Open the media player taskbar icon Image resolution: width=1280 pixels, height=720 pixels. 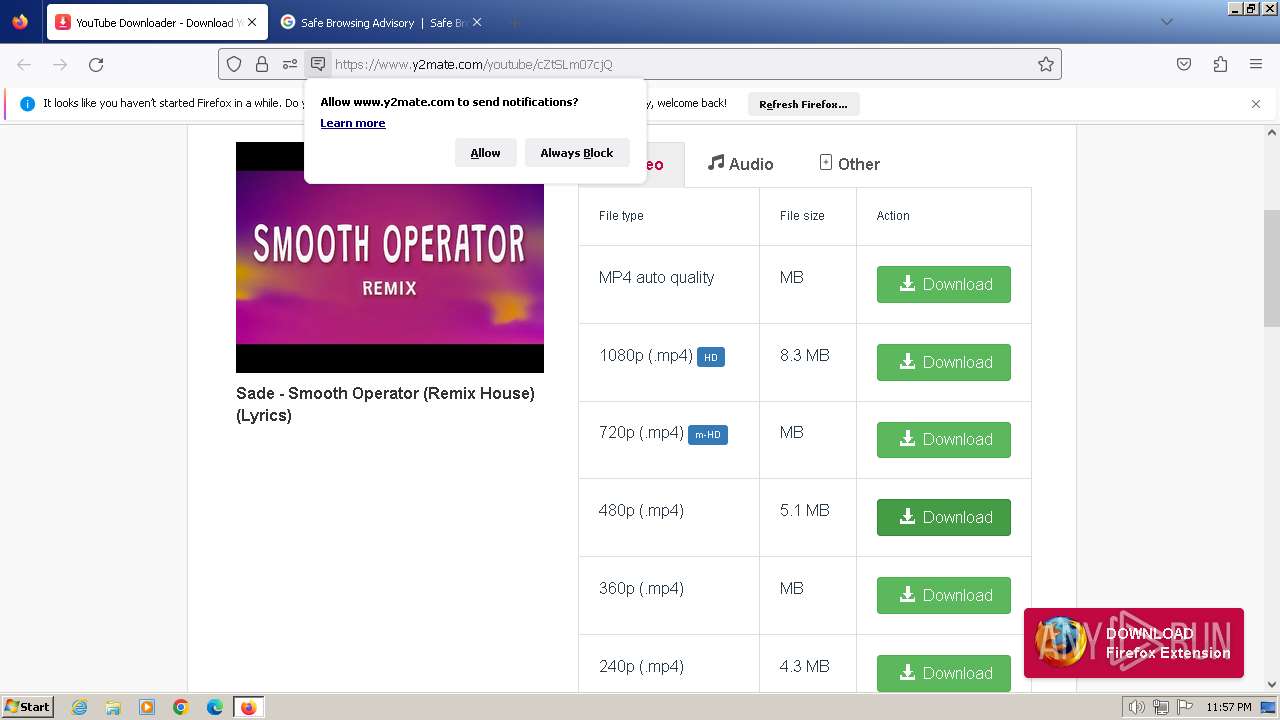(x=147, y=707)
